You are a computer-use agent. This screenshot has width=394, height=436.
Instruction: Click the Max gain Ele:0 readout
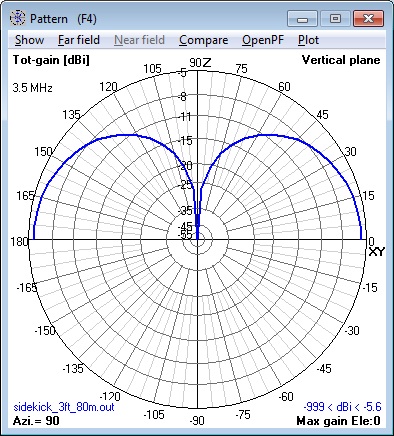click(x=338, y=421)
